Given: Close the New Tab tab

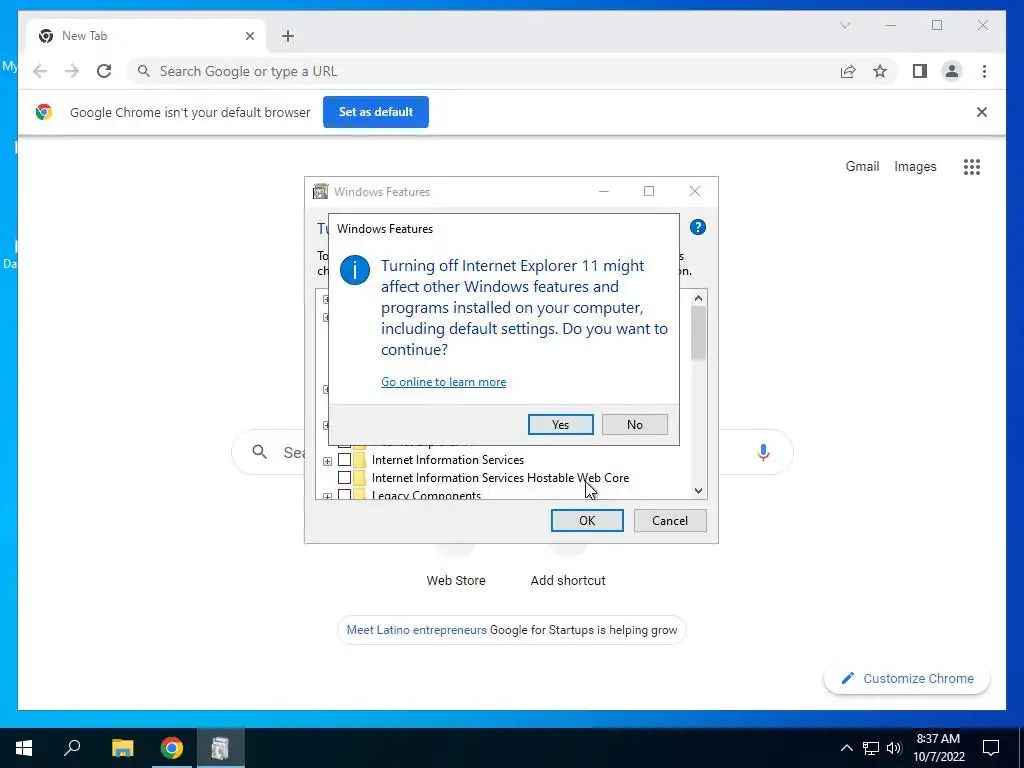Looking at the screenshot, I should tap(249, 36).
